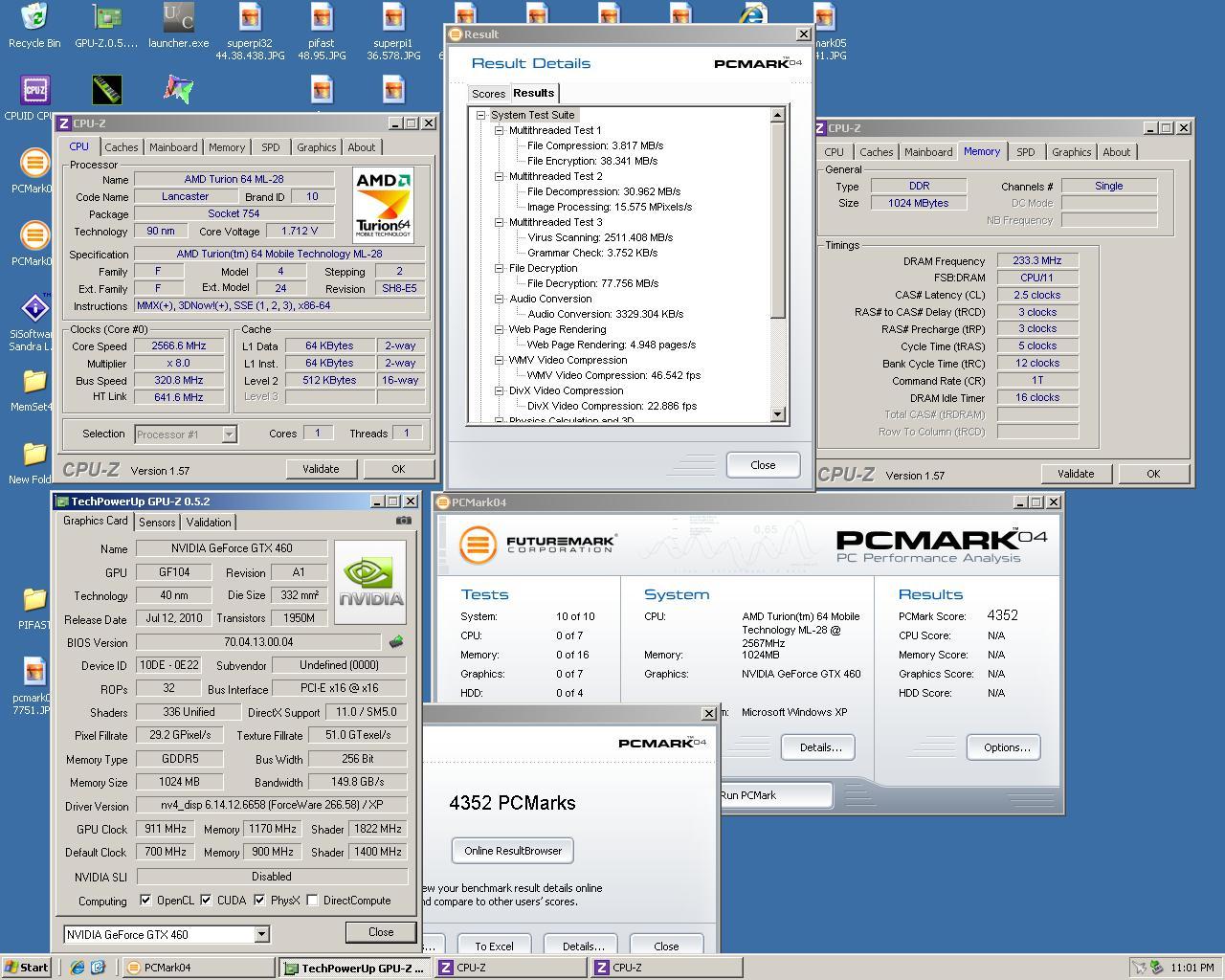Open superpi1 36.578.JPG desktop file
This screenshot has height=980, width=1225.
[393, 33]
